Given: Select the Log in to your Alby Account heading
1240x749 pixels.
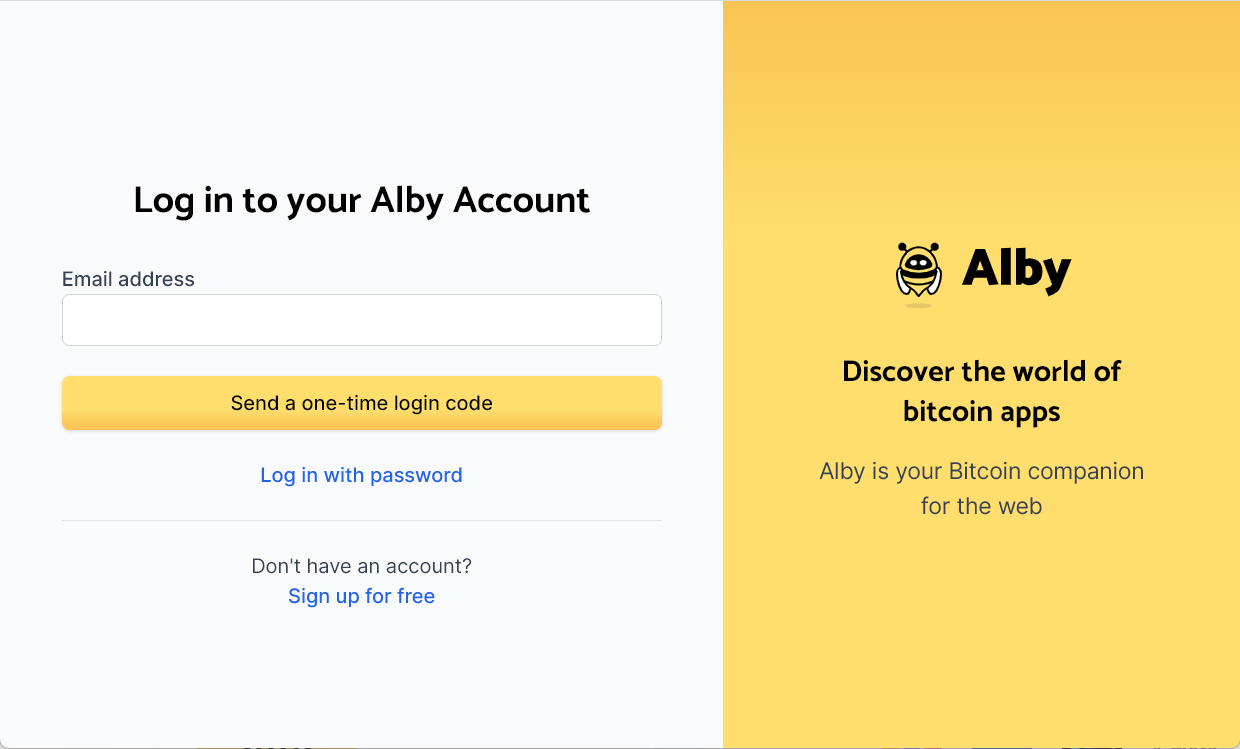Looking at the screenshot, I should pyautogui.click(x=361, y=200).
